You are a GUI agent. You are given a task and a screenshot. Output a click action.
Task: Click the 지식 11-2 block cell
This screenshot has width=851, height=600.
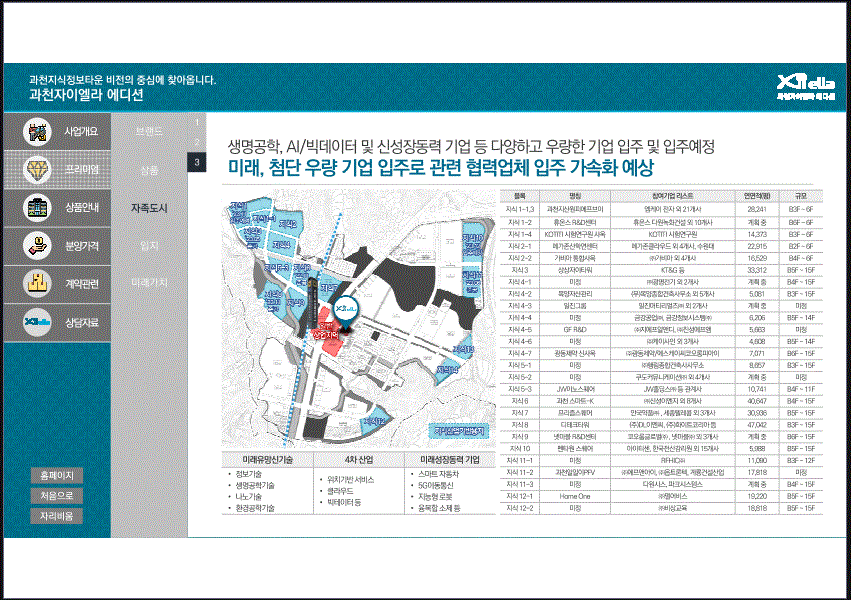click(519, 473)
